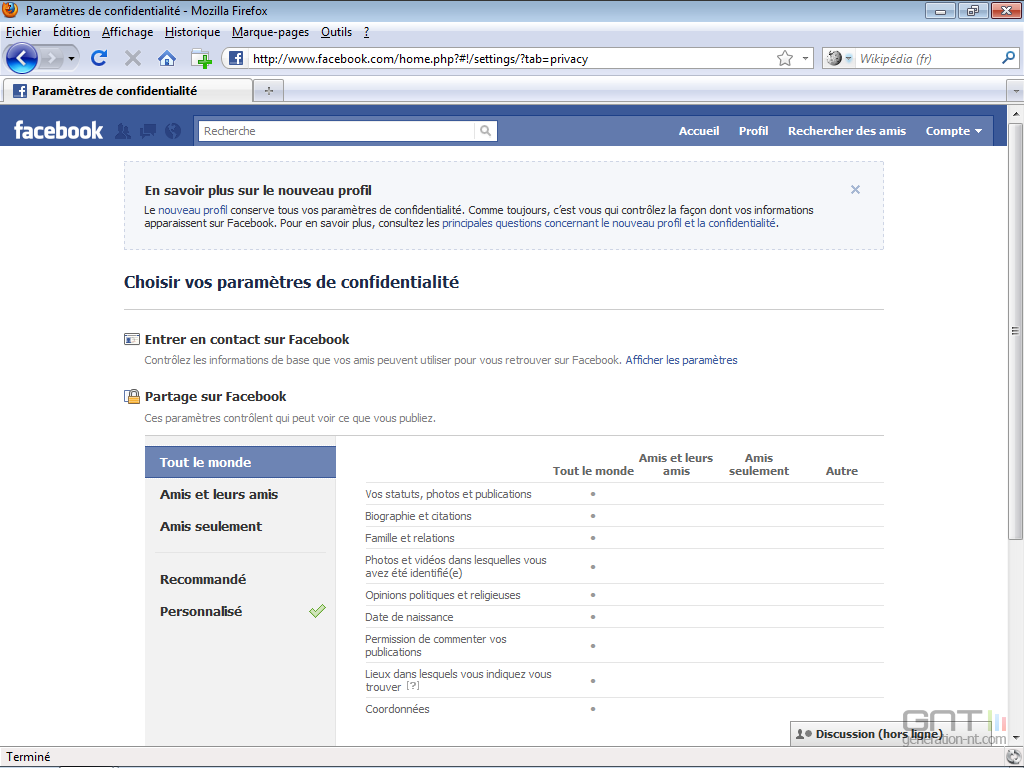
Task: Click the page vertical scrollbar thumb
Action: pos(1015,330)
